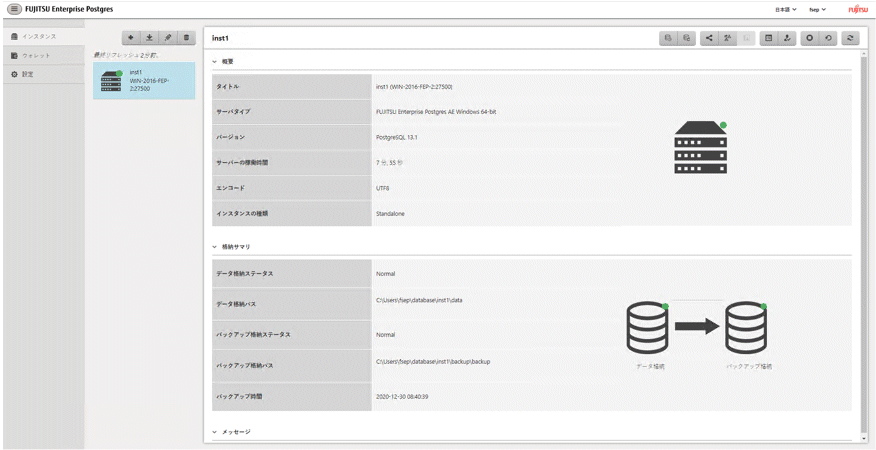This screenshot has height=450, width=876.
Task: Click the backup database icon in inst1 toolbar
Action: click(x=668, y=38)
